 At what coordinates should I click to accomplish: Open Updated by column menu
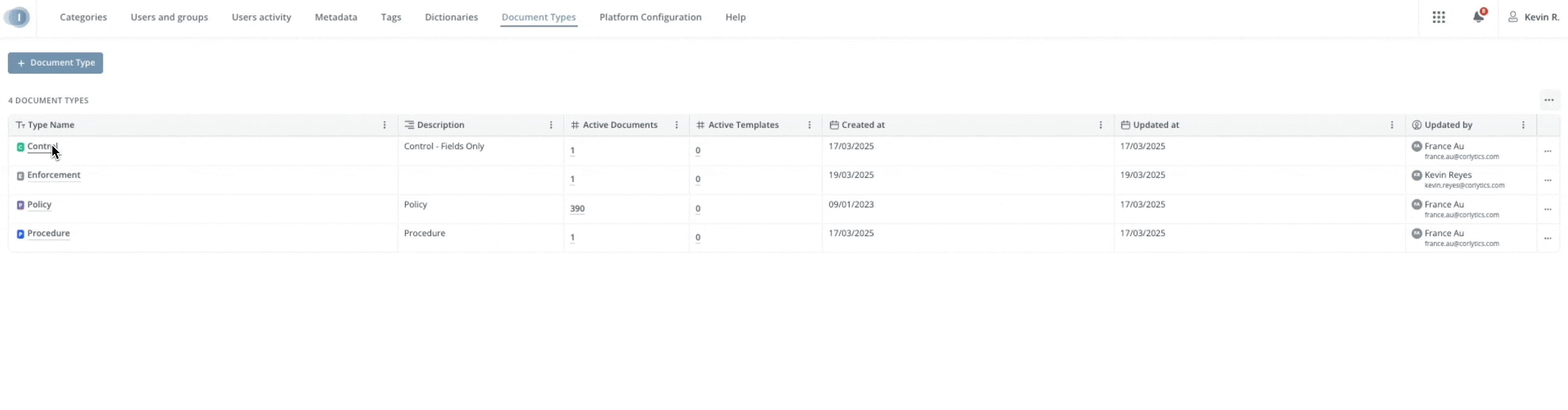point(1523,125)
